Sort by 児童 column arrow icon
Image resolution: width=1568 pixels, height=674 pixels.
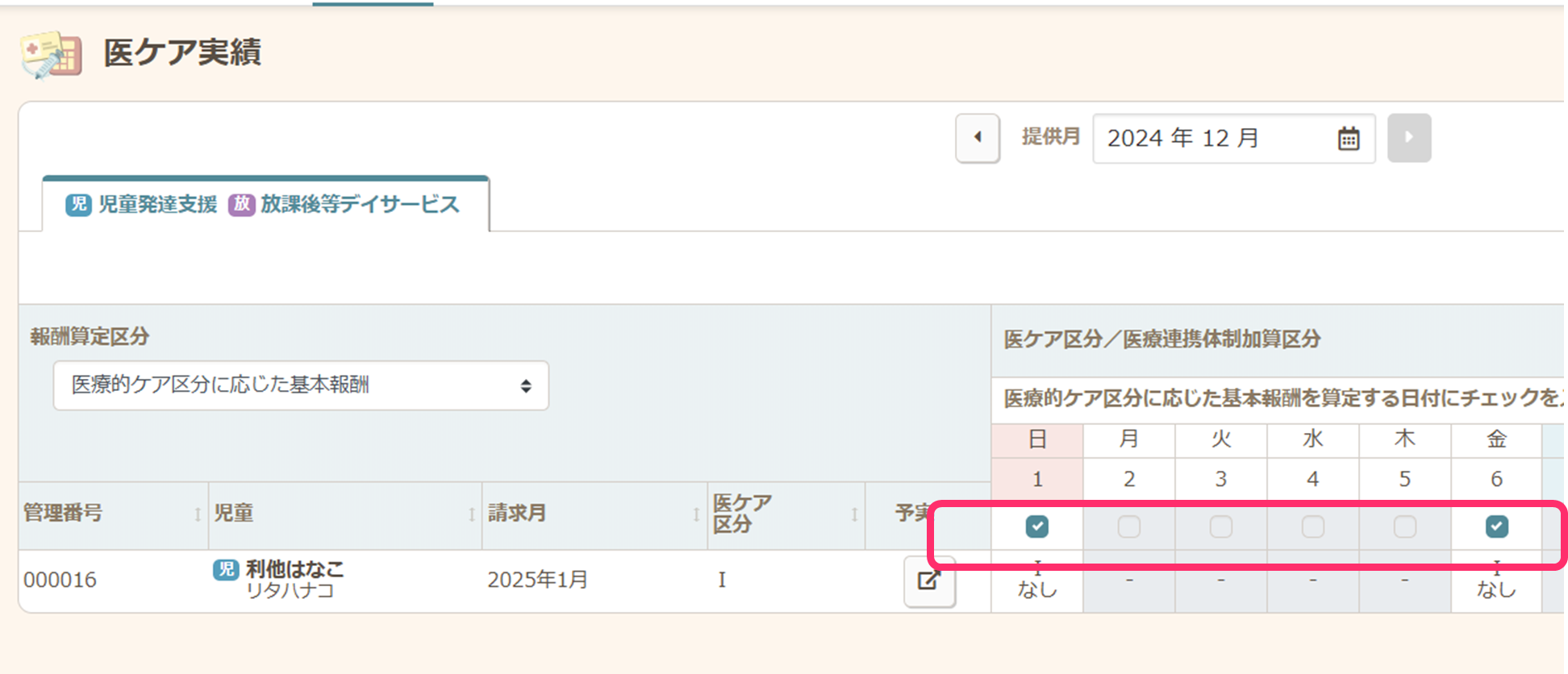click(472, 514)
